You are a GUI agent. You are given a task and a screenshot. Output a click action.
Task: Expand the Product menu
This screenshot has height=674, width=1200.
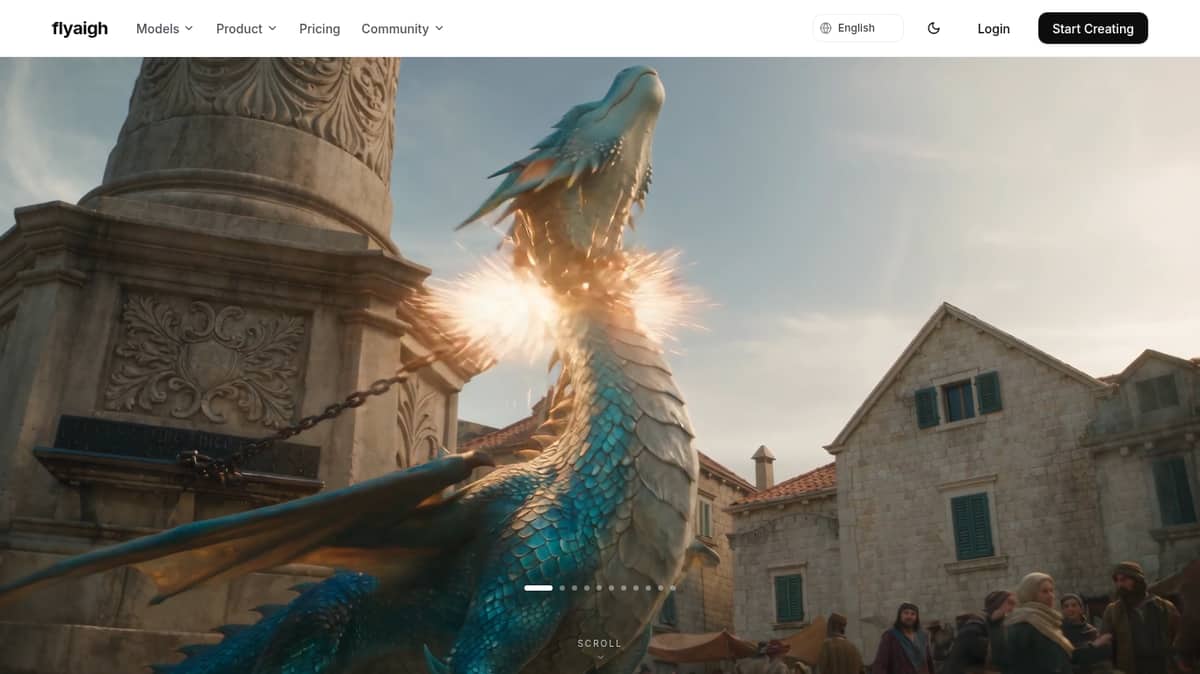(246, 28)
